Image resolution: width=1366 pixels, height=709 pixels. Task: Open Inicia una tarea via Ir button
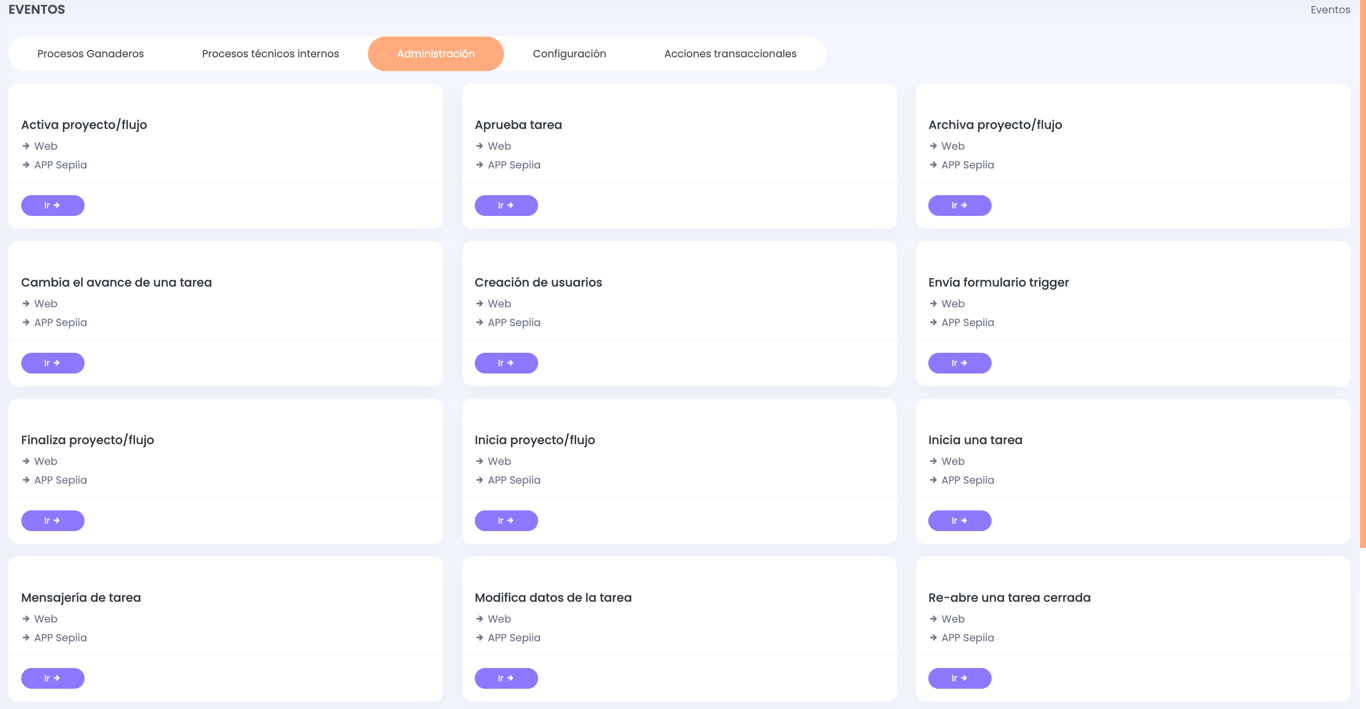coord(960,520)
